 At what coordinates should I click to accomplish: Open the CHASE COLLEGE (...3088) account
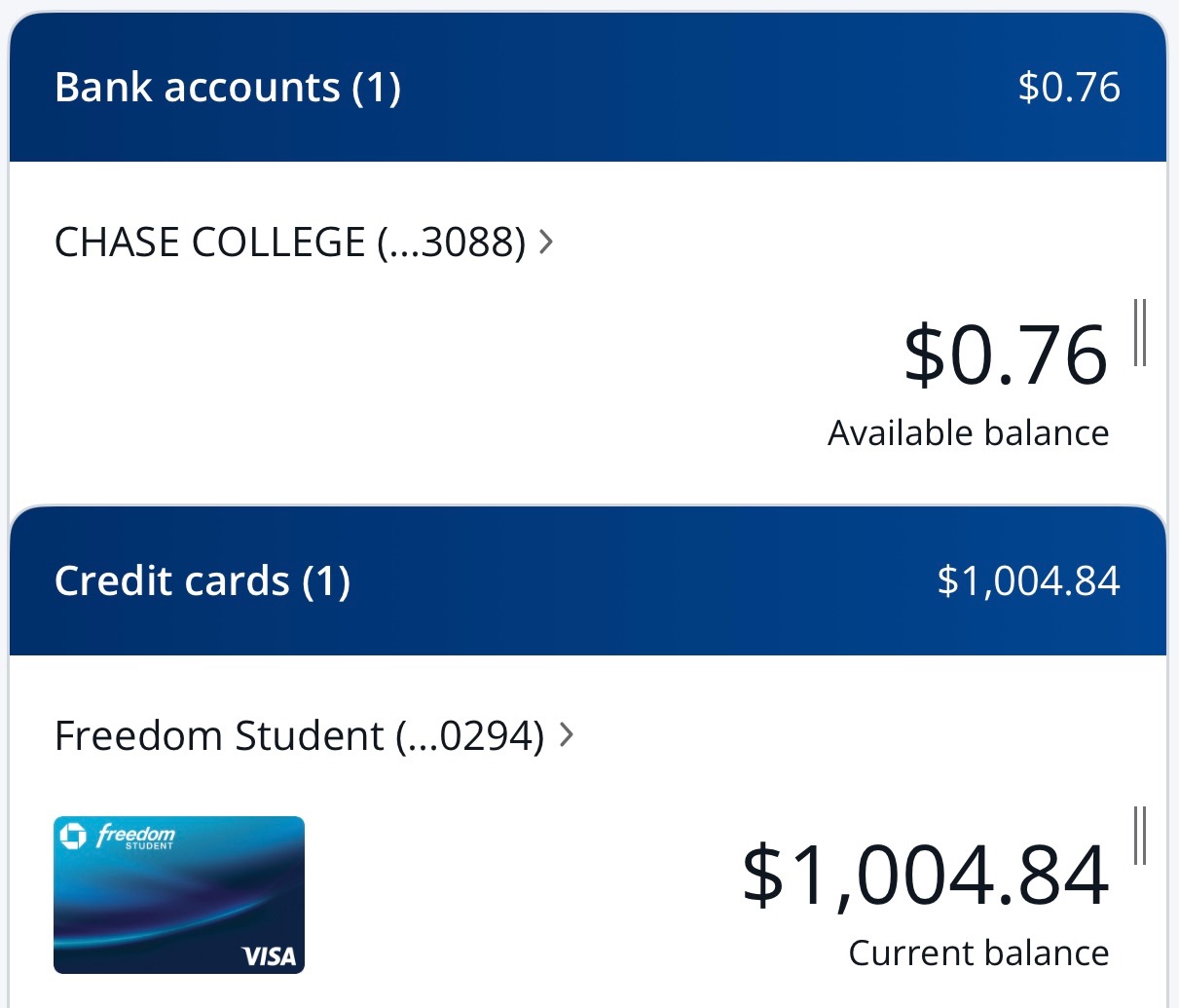(290, 242)
